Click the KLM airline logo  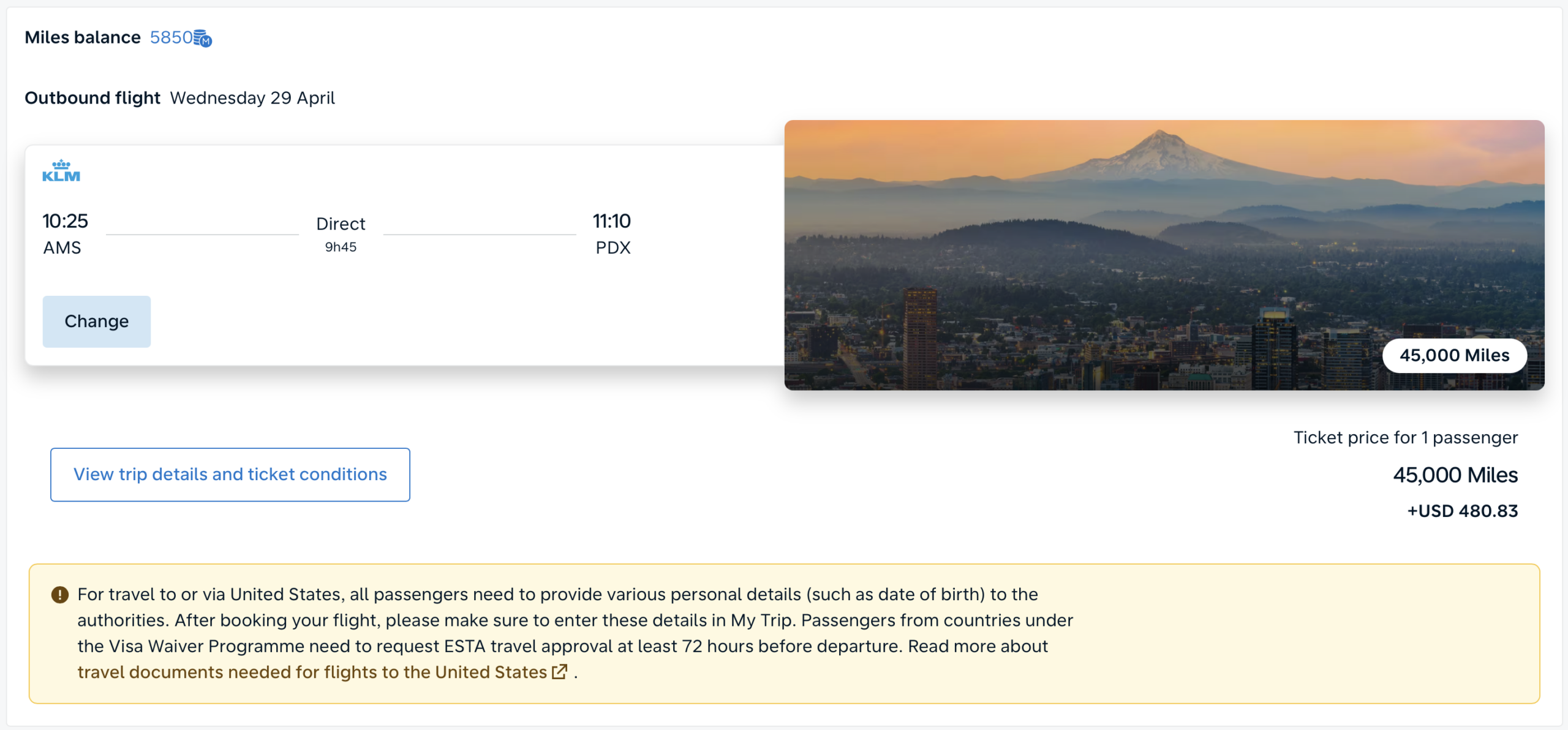point(61,171)
